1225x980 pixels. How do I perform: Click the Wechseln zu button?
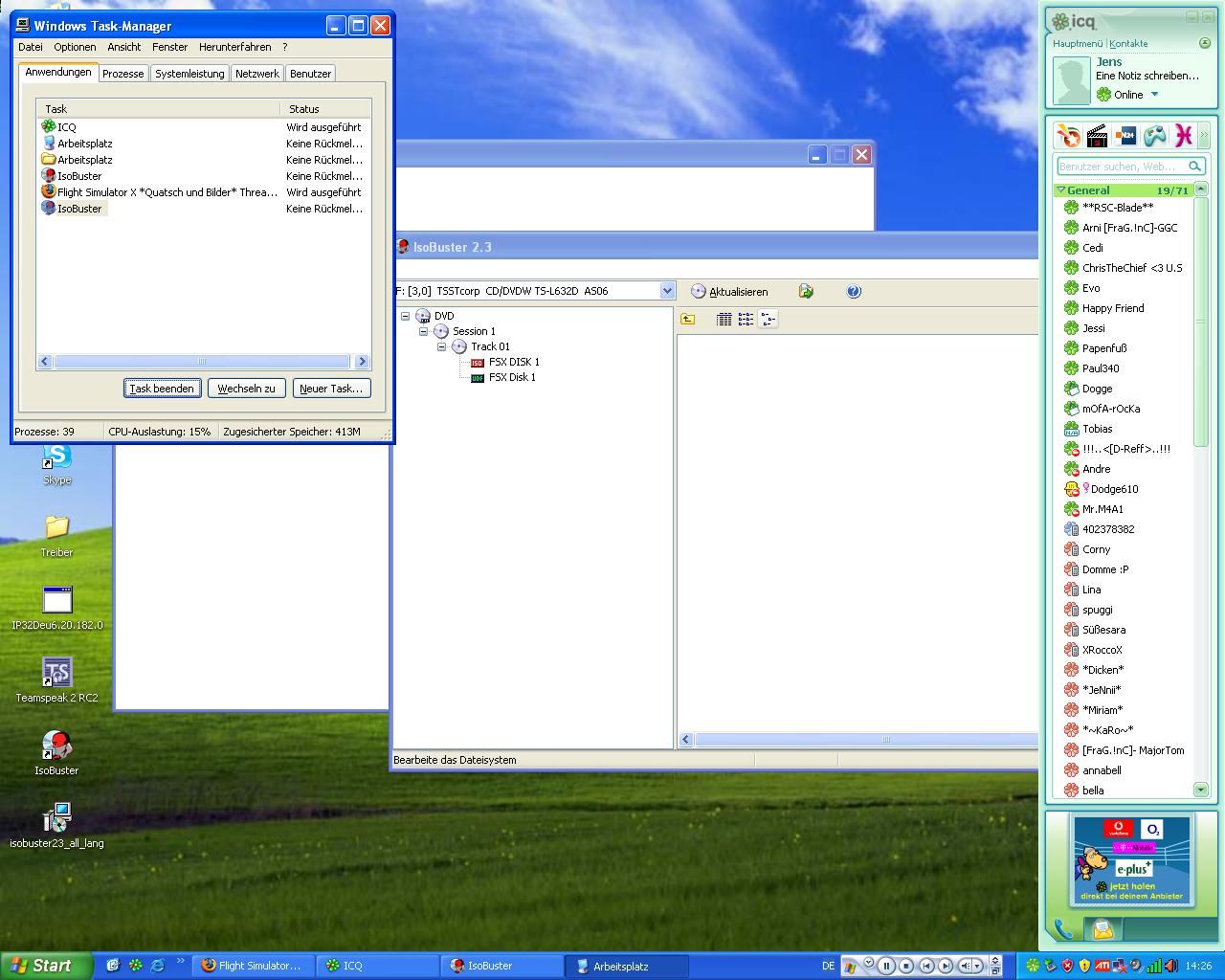246,389
